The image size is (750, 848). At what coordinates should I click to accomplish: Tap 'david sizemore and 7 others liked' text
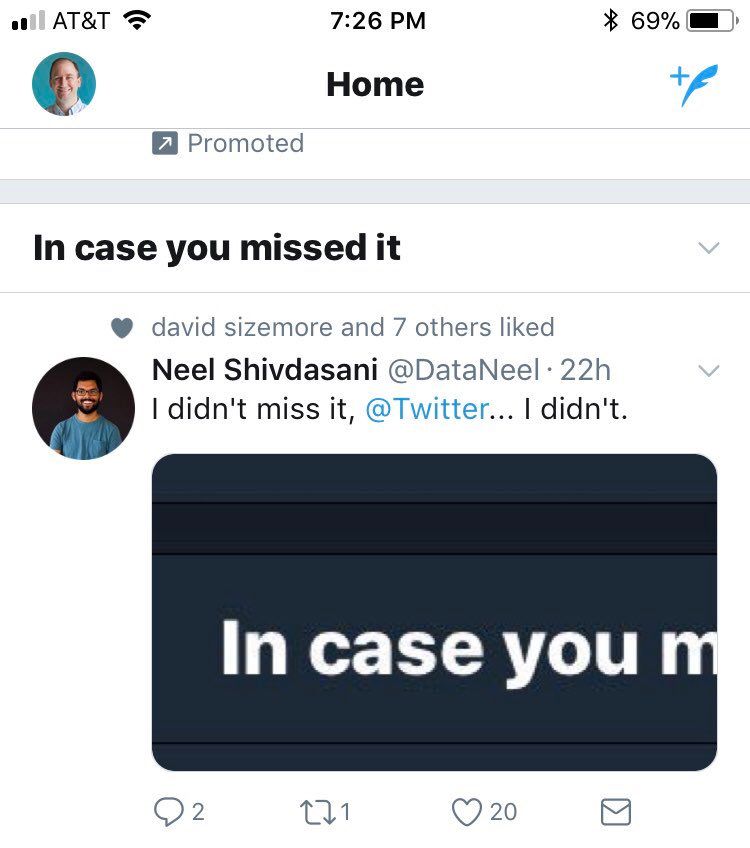point(352,327)
